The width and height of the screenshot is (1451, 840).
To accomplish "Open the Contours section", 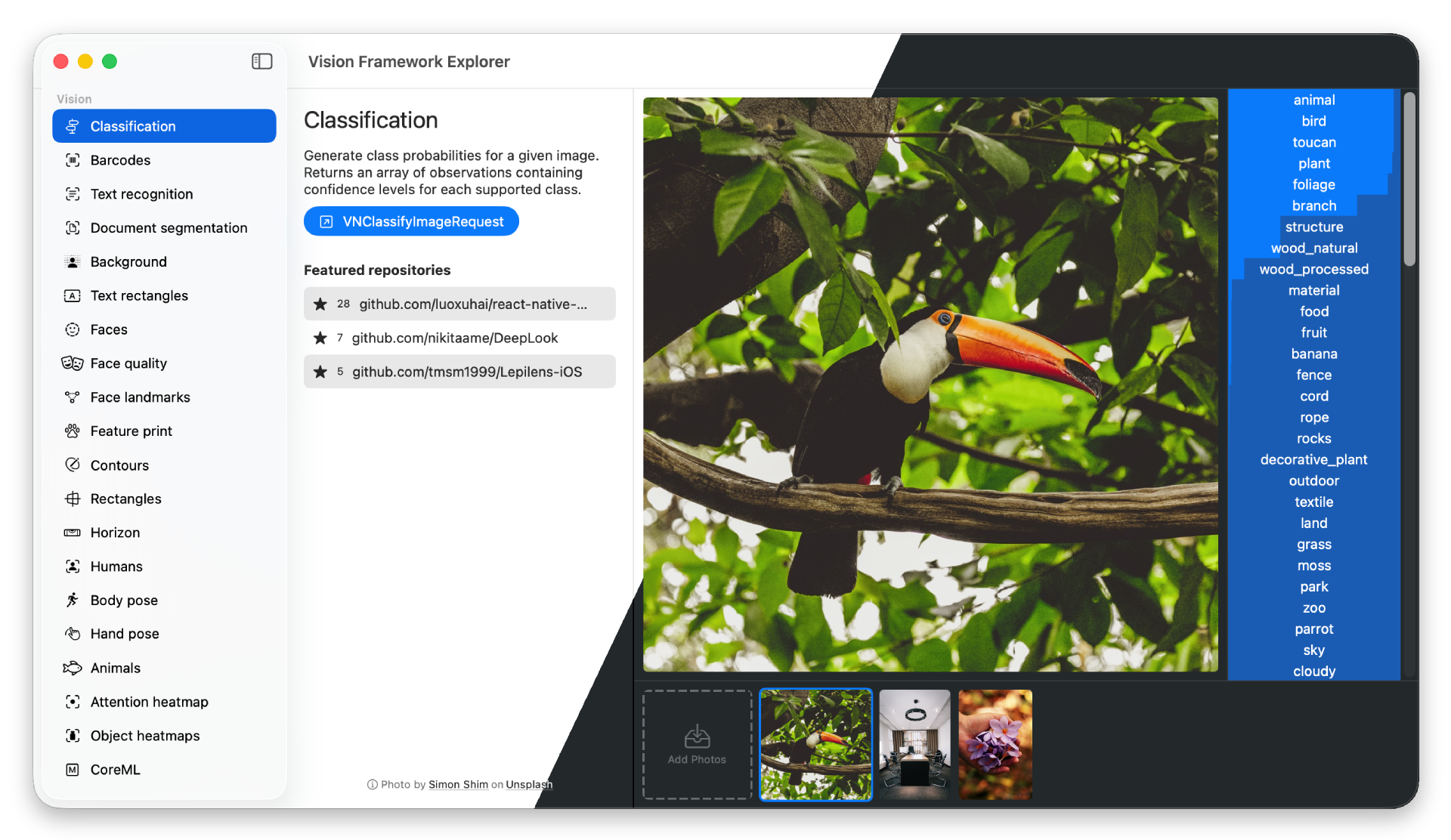I will click(x=119, y=465).
